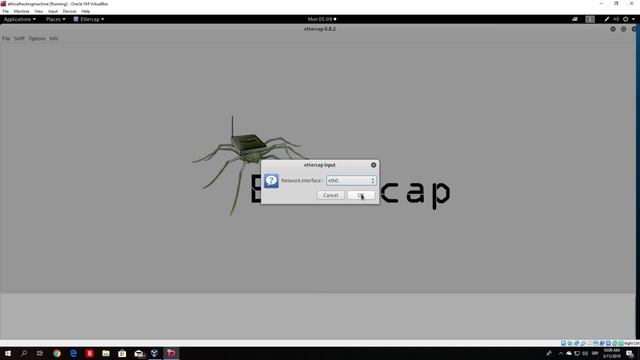Open VirtualBox manager from the taskbar
Screen dimensions: 640x360
[x=155, y=353]
